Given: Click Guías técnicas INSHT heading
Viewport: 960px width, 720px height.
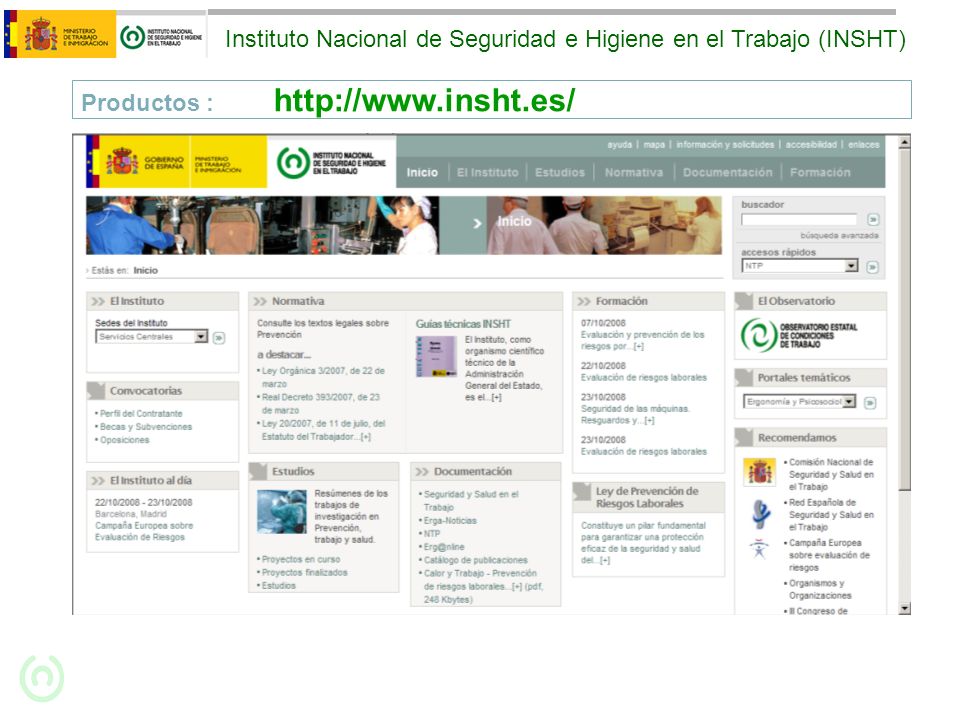Looking at the screenshot, I should (463, 324).
